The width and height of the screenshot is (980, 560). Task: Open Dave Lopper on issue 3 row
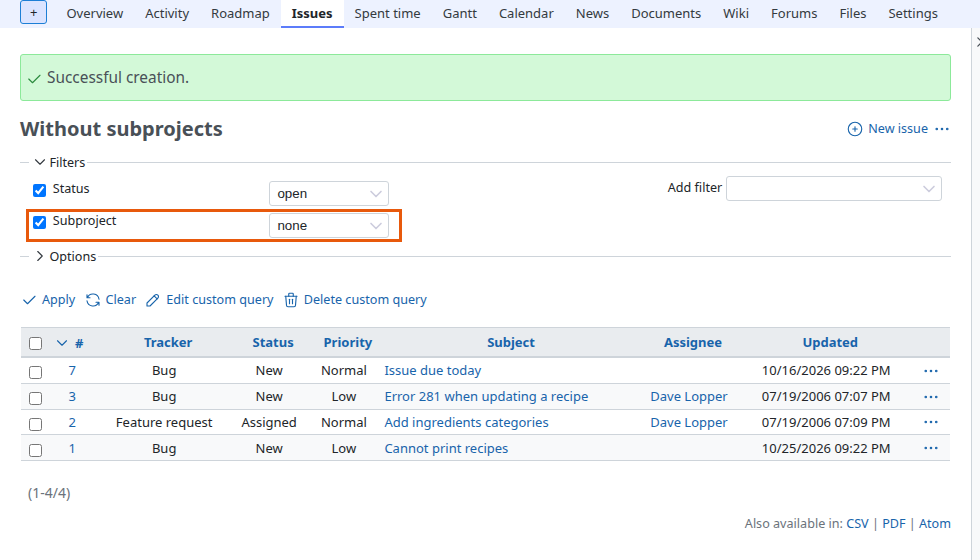point(689,397)
